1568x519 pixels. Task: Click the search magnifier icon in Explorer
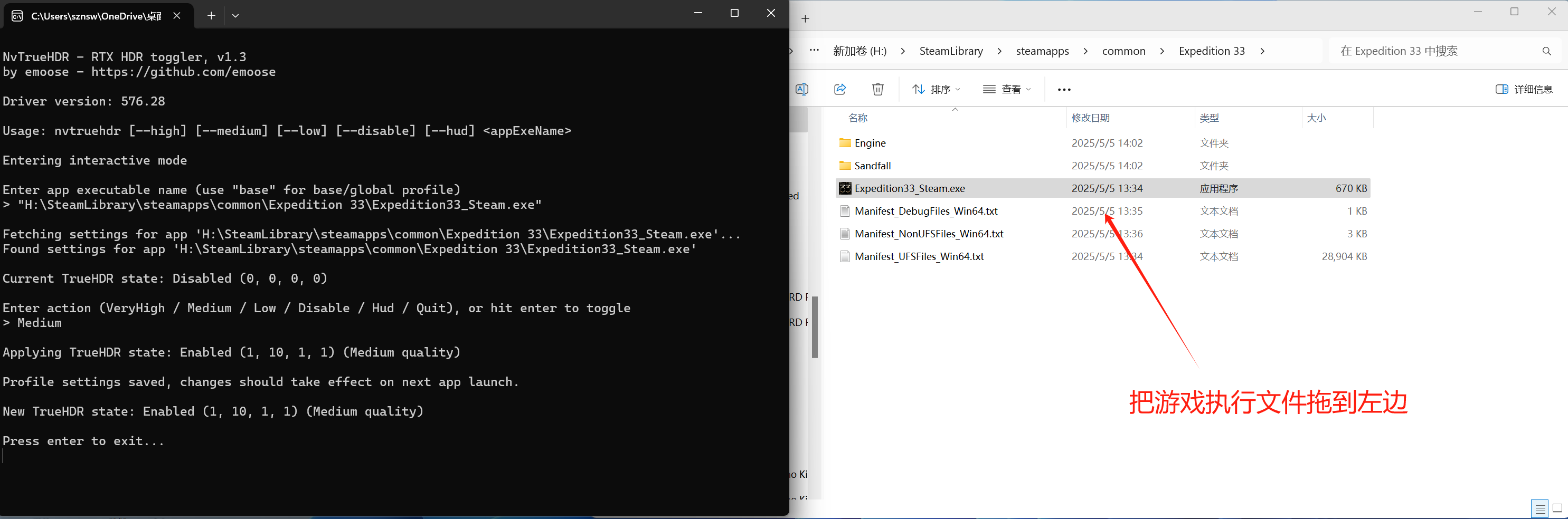(x=1547, y=51)
